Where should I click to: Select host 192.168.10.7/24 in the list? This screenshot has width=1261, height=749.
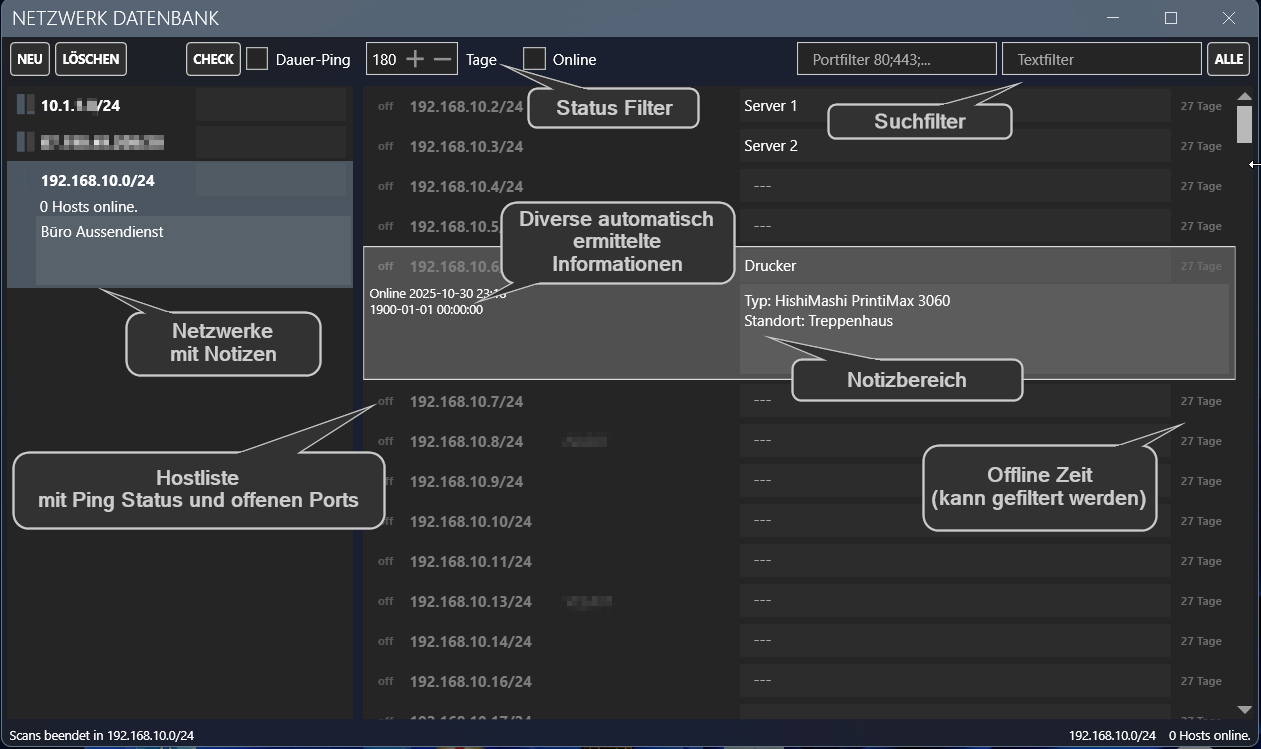click(466, 401)
